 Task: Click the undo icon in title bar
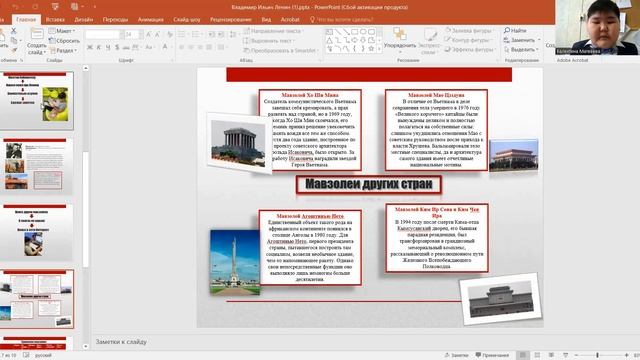(x=16, y=7)
